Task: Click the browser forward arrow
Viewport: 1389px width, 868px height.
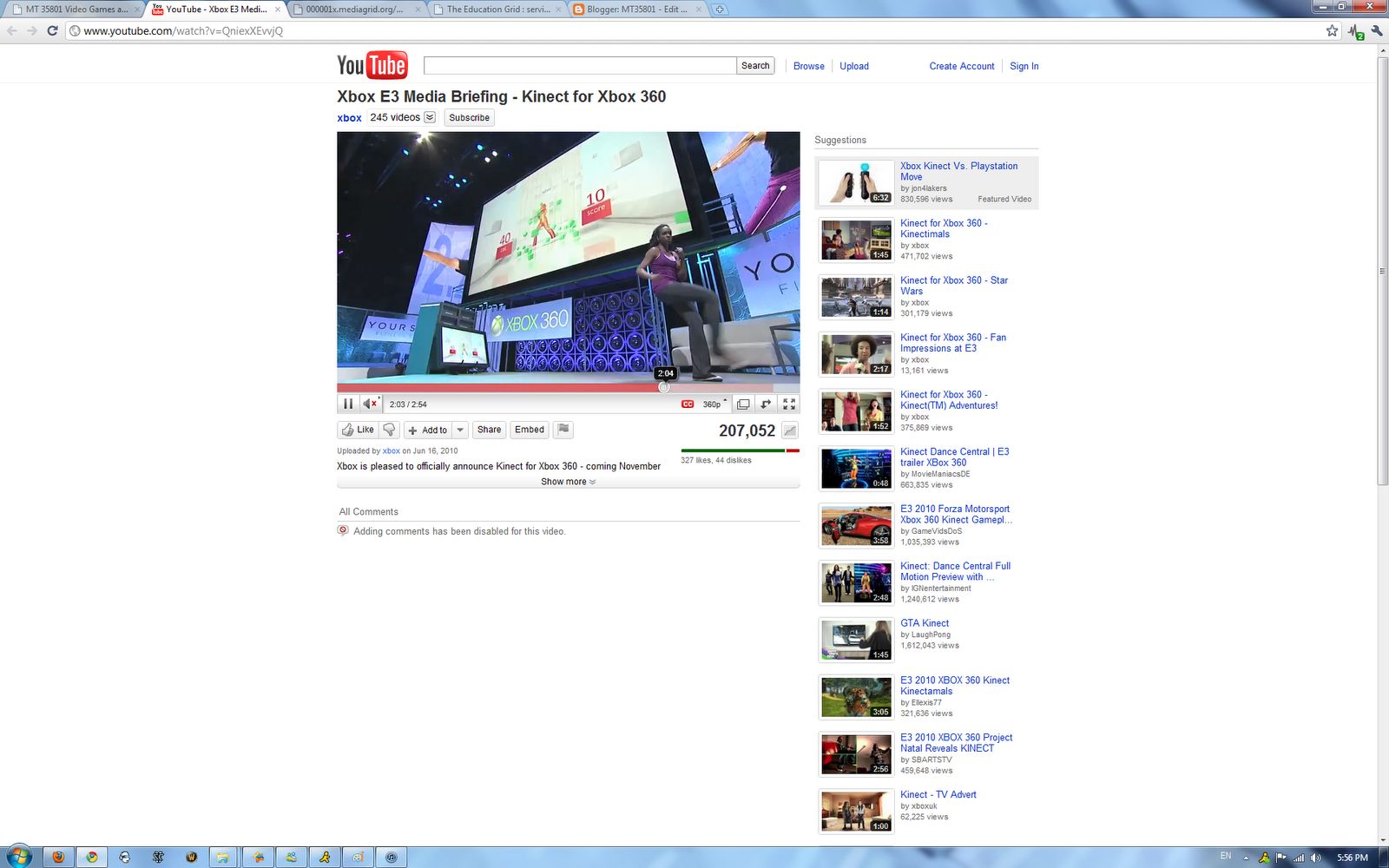Action: tap(32, 30)
